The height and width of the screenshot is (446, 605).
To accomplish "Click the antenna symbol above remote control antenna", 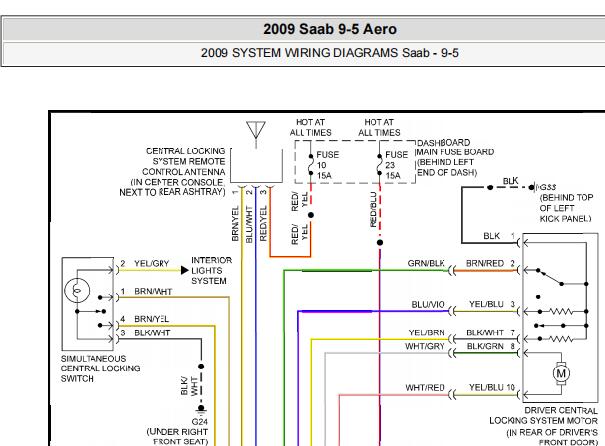I will 256,134.
